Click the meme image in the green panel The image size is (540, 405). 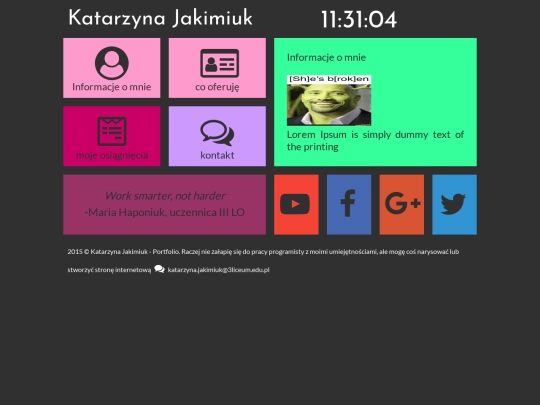(x=329, y=100)
